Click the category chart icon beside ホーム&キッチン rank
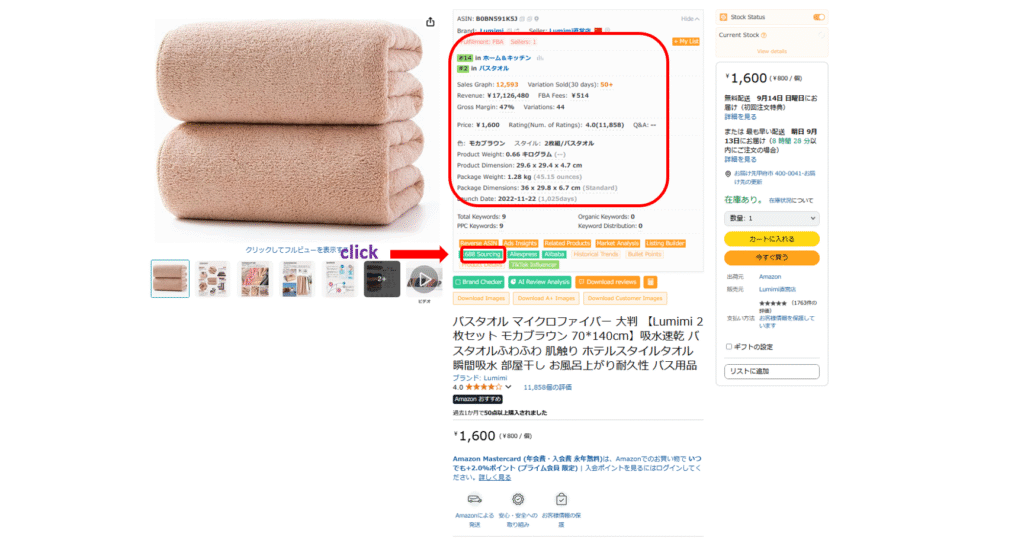 [x=540, y=58]
